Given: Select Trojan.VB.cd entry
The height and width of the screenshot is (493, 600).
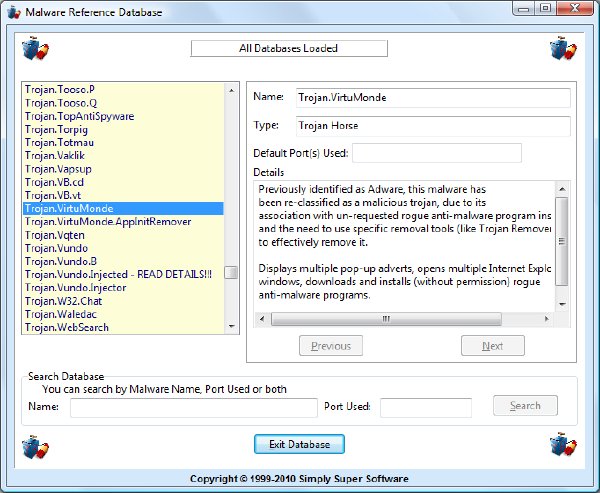Looking at the screenshot, I should [123, 182].
